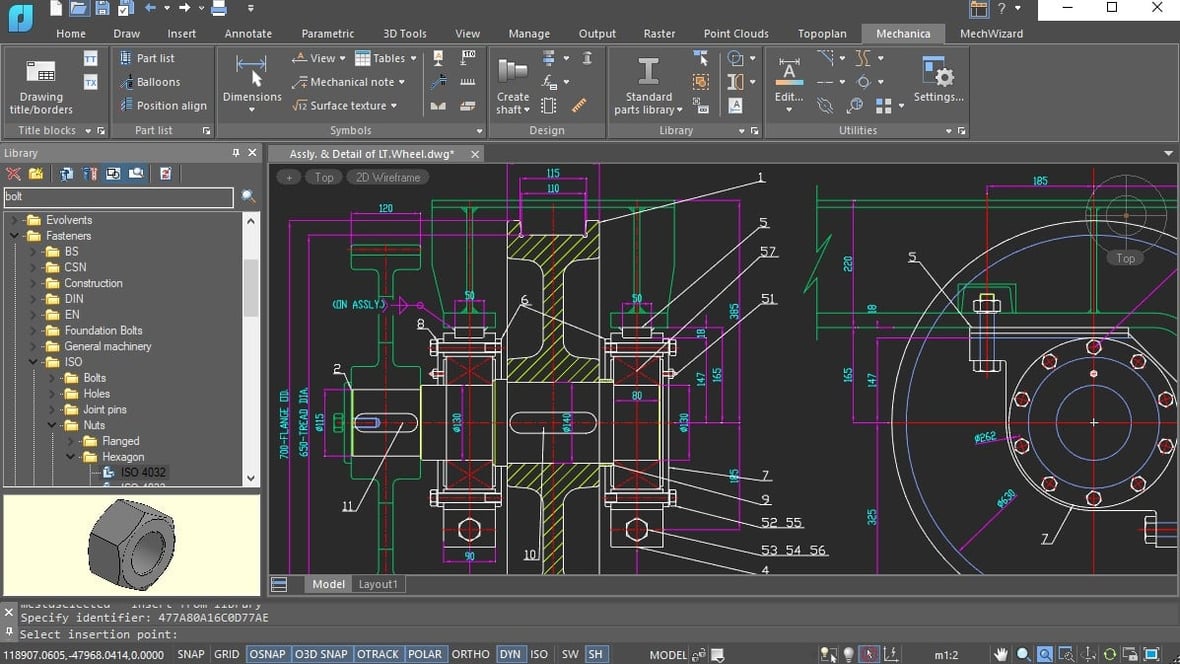Click the TT title block icon
Viewport: 1180px width, 664px height.
pyautogui.click(x=90, y=58)
